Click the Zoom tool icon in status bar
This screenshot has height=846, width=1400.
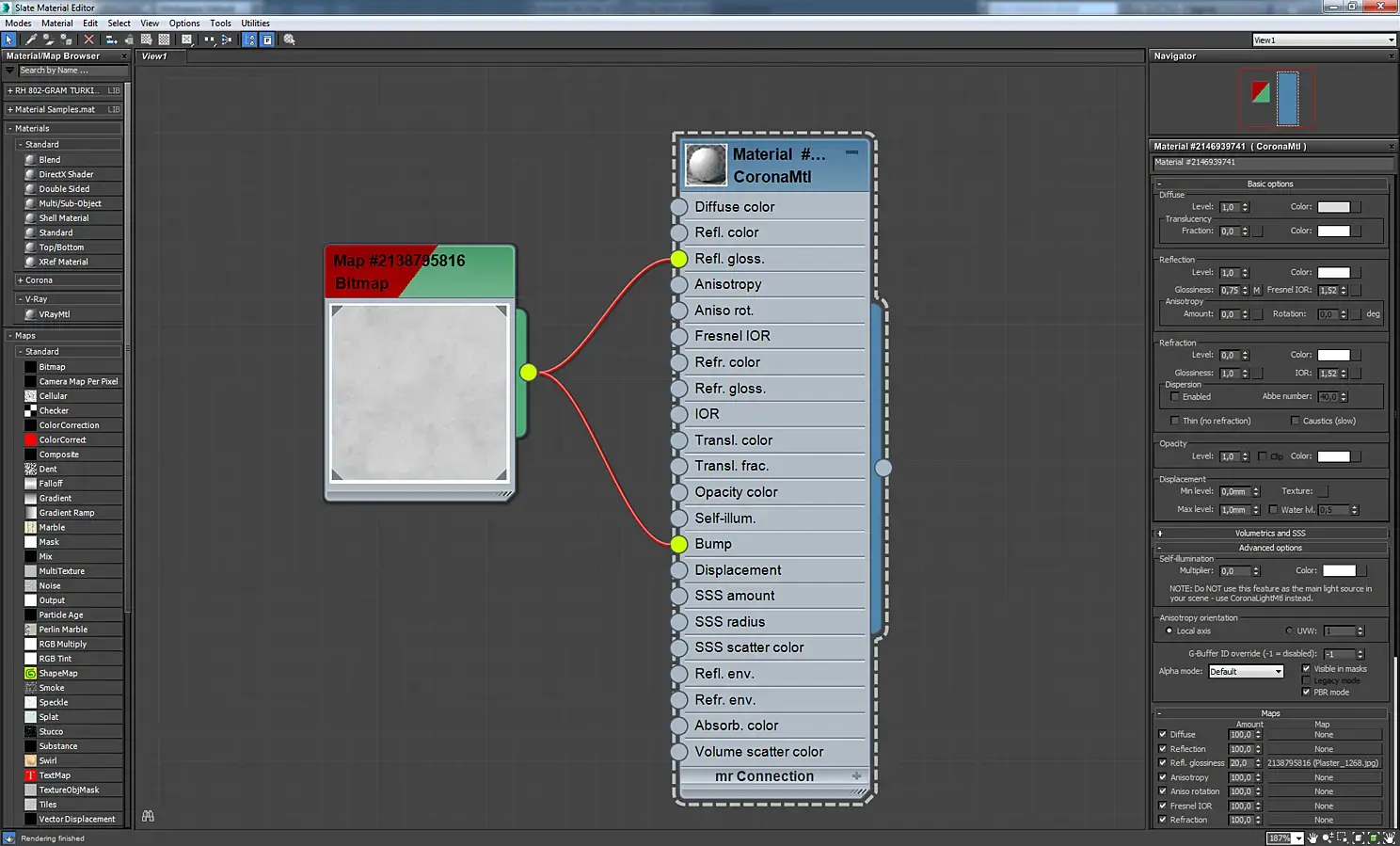(x=1328, y=838)
